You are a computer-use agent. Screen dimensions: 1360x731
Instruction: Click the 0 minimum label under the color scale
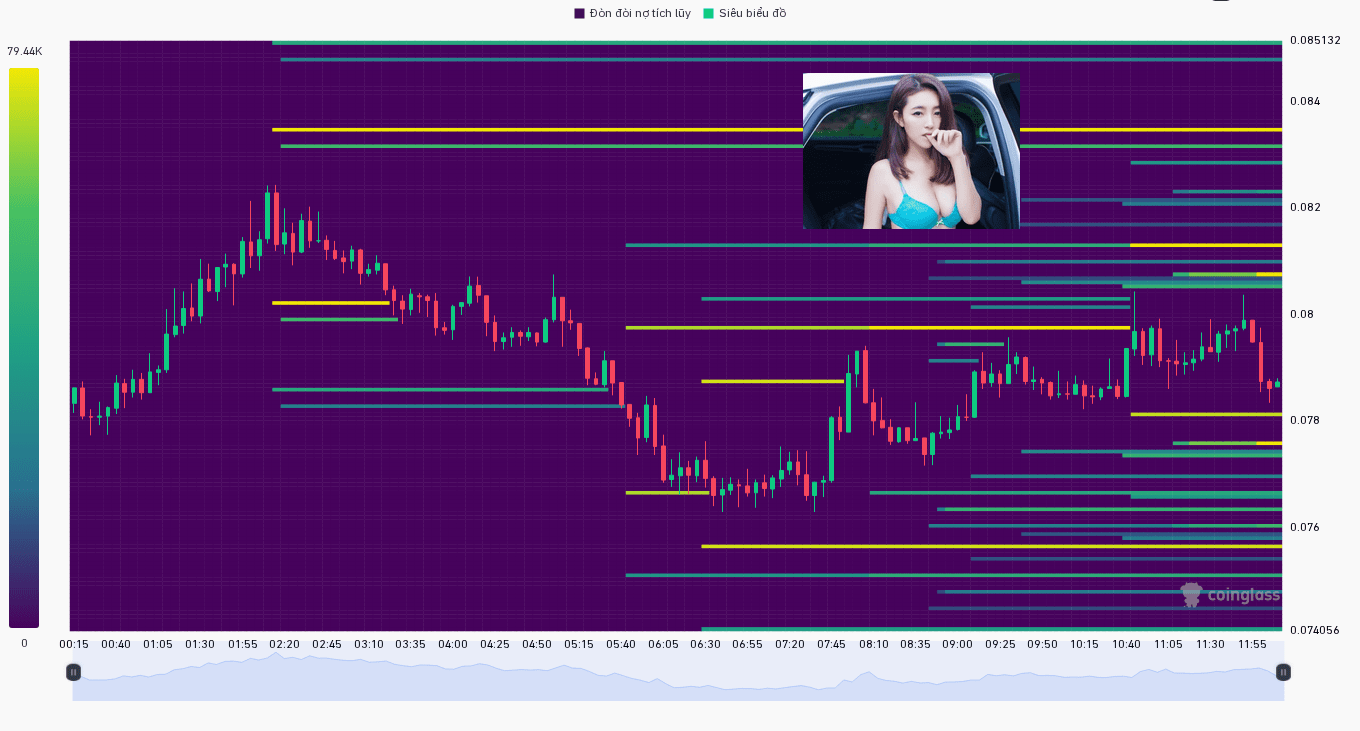pyautogui.click(x=24, y=643)
